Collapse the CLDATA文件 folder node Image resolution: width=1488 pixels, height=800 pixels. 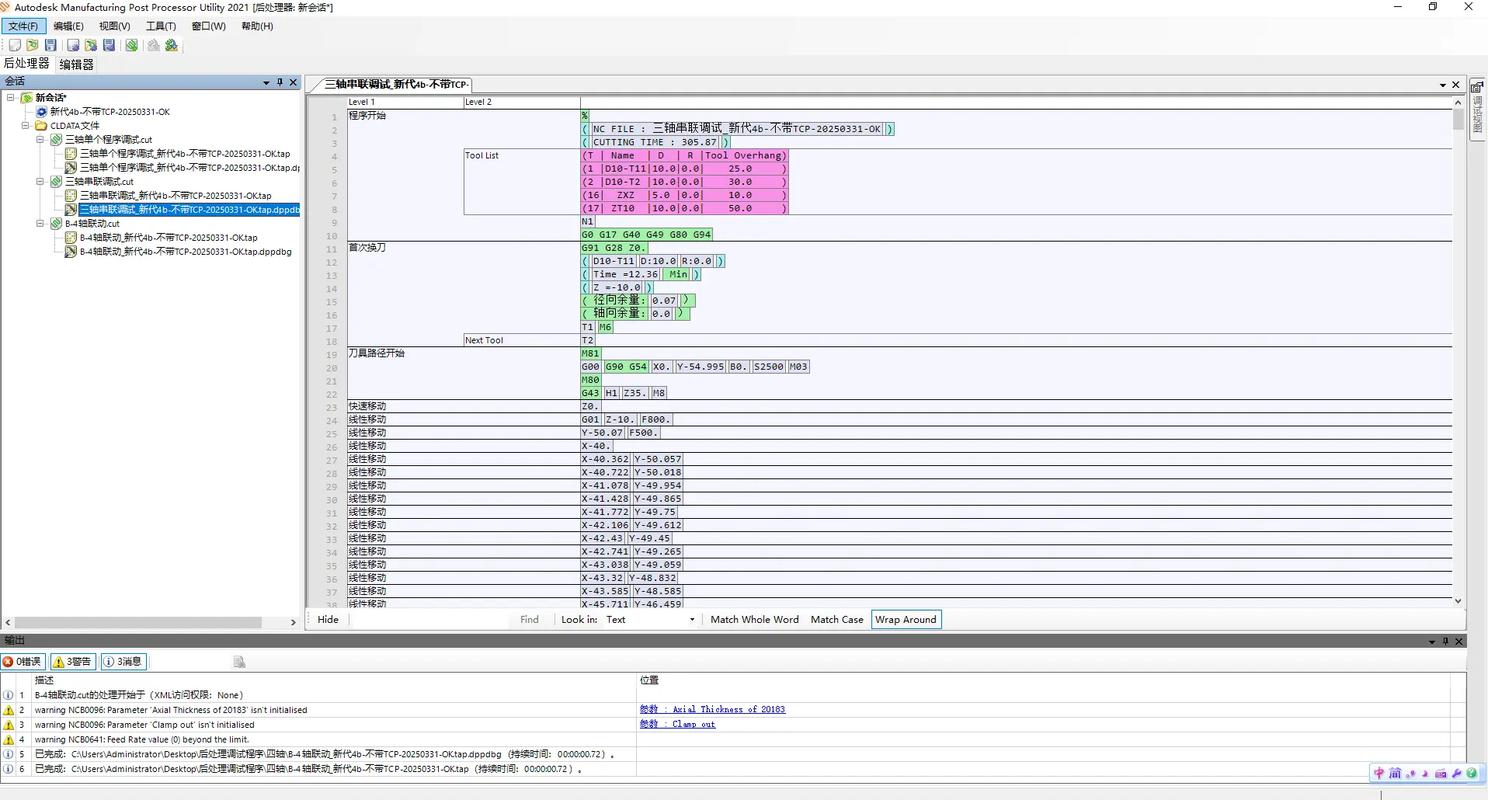coord(27,126)
